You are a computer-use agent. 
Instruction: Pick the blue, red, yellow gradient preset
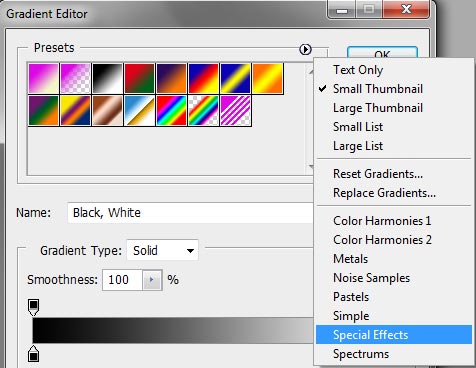tap(203, 79)
